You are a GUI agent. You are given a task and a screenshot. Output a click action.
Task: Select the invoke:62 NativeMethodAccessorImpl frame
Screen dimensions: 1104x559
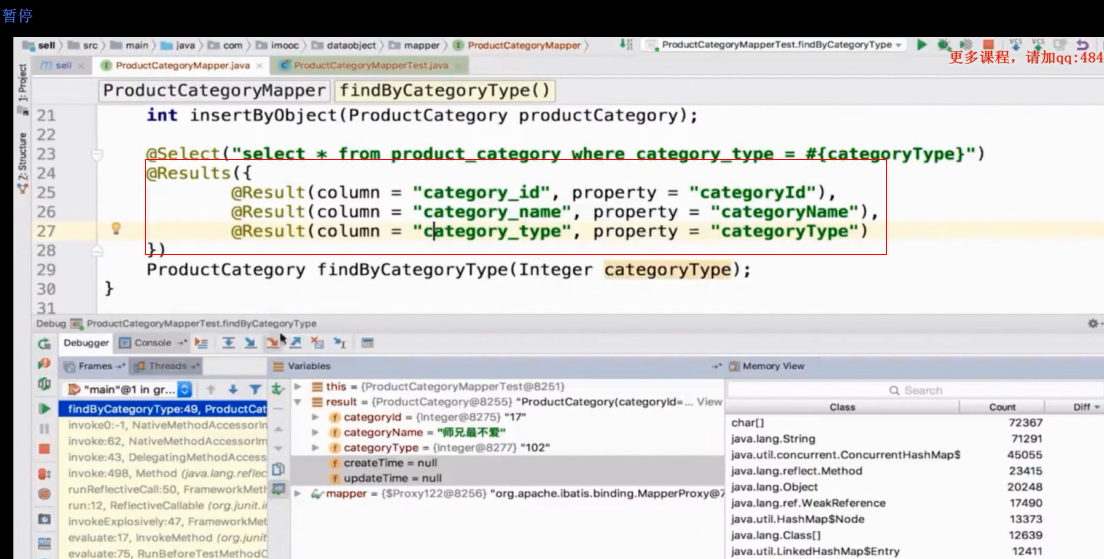pyautogui.click(x=163, y=441)
